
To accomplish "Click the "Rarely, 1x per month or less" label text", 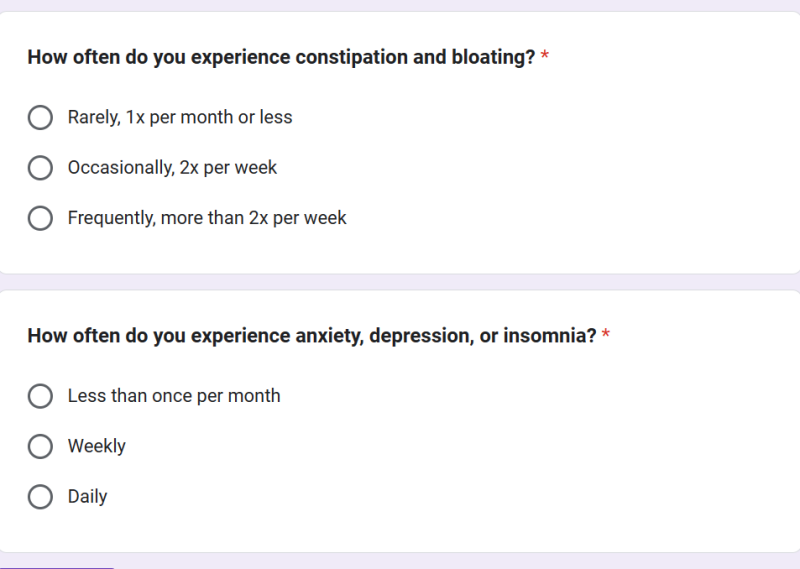I will click(x=180, y=118).
